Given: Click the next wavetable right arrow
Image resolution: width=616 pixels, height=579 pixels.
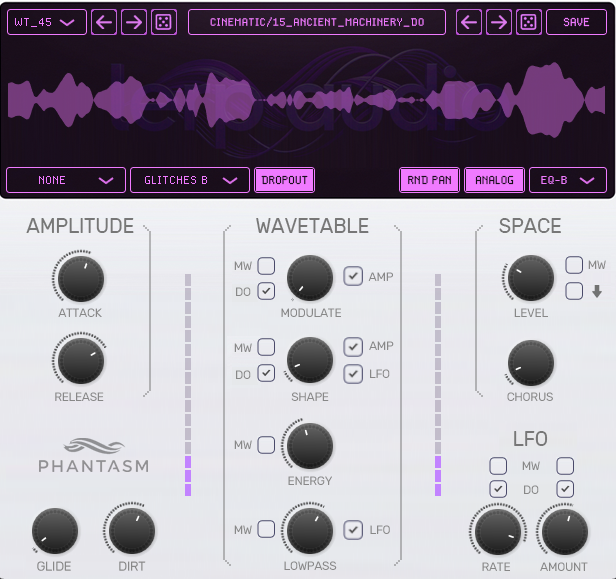Looking at the screenshot, I should 134,22.
